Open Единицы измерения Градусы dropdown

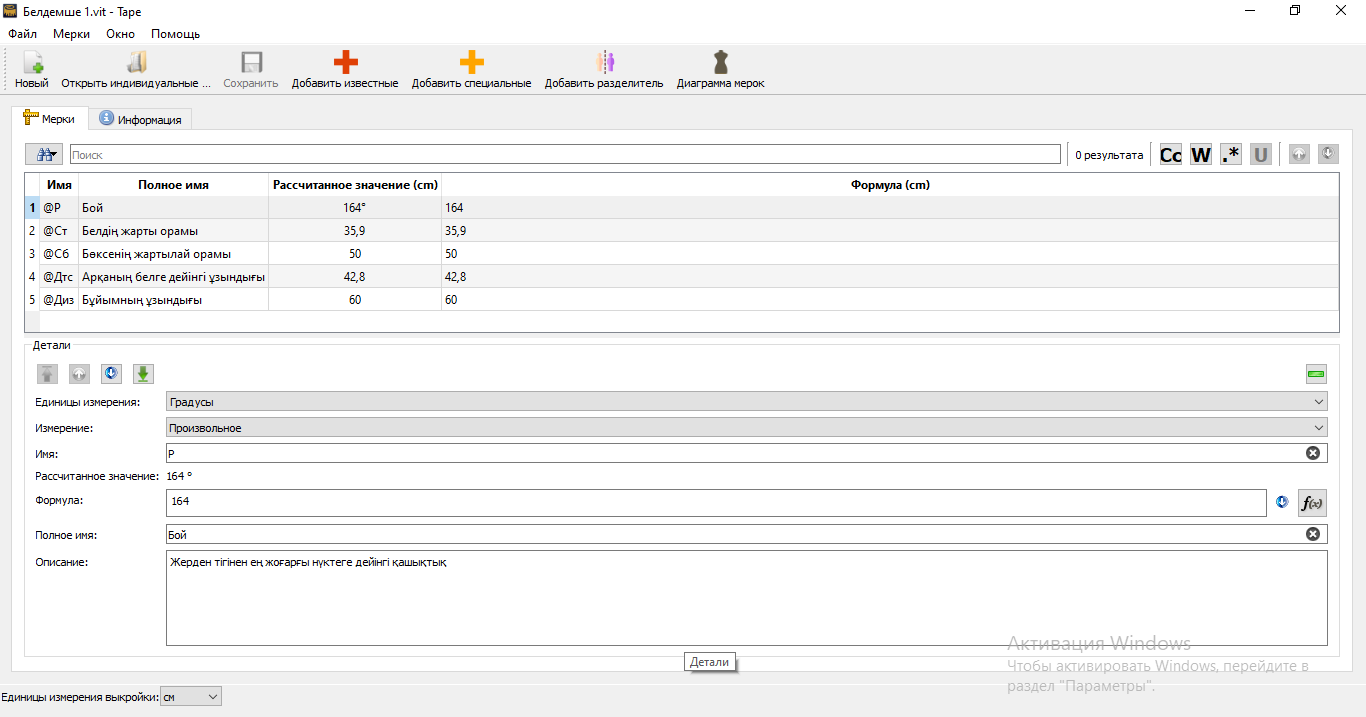(747, 402)
